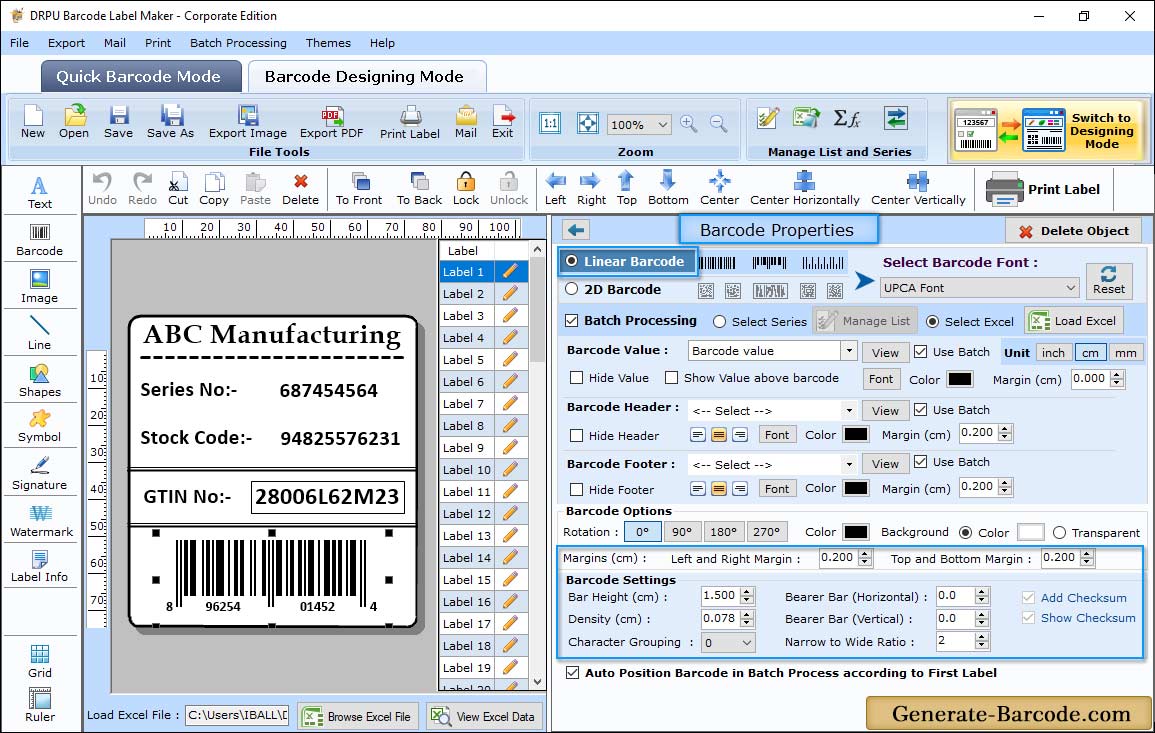
Task: Select the Image tool in sidebar
Action: [40, 287]
